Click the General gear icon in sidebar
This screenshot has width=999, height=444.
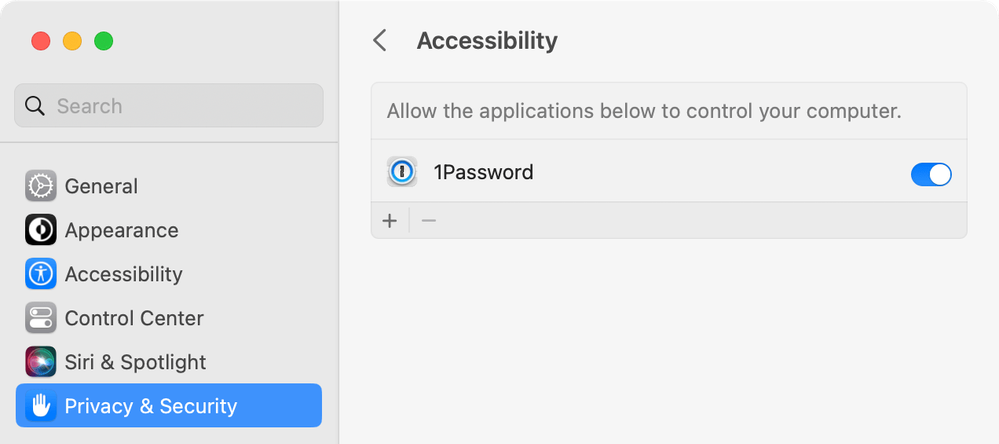(x=40, y=186)
